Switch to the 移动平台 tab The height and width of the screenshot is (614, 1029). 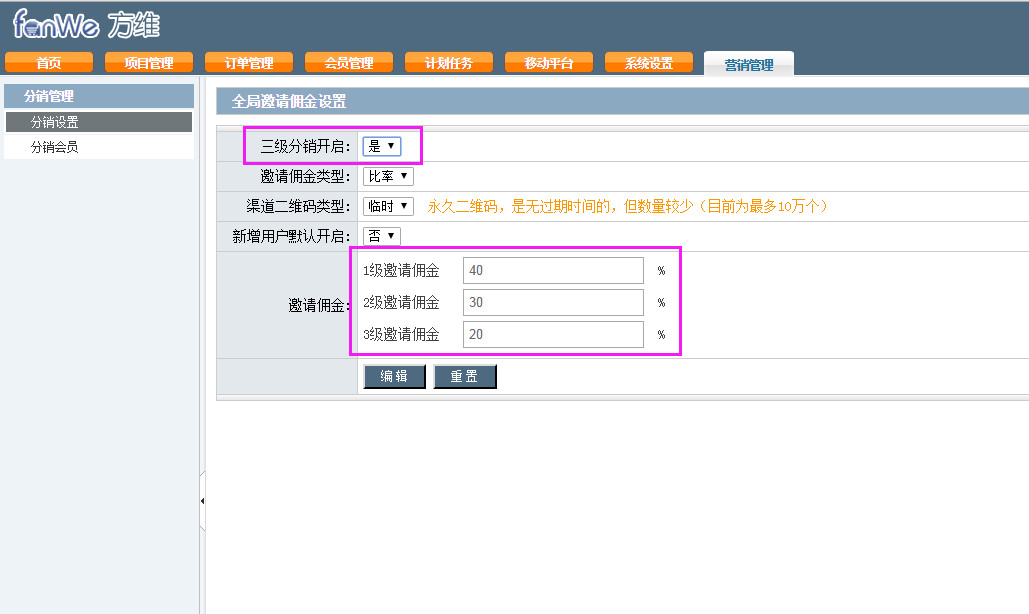pyautogui.click(x=549, y=63)
